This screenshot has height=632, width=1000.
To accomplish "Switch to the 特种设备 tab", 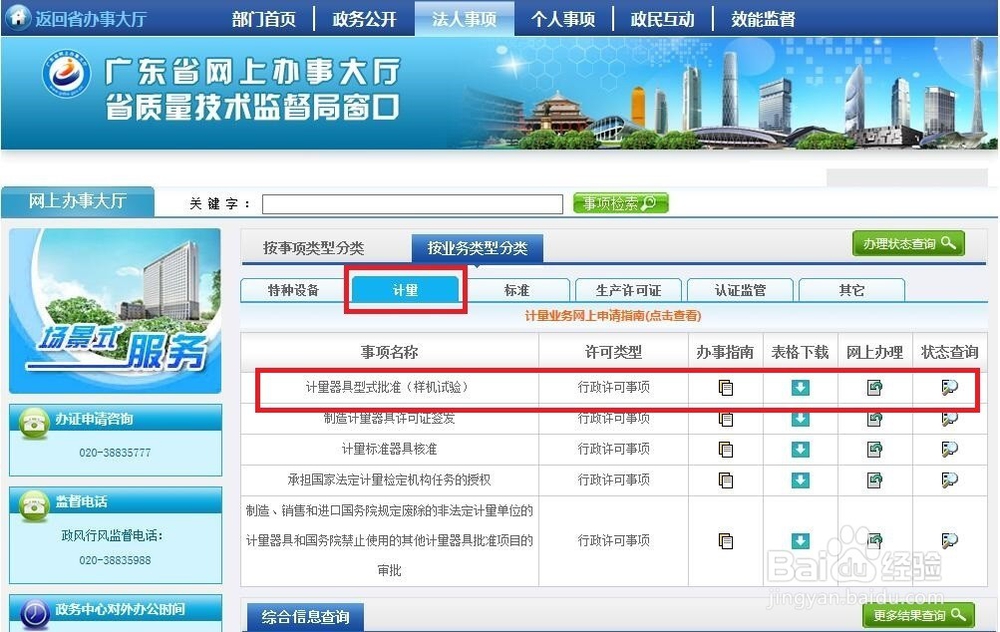I will (x=291, y=289).
